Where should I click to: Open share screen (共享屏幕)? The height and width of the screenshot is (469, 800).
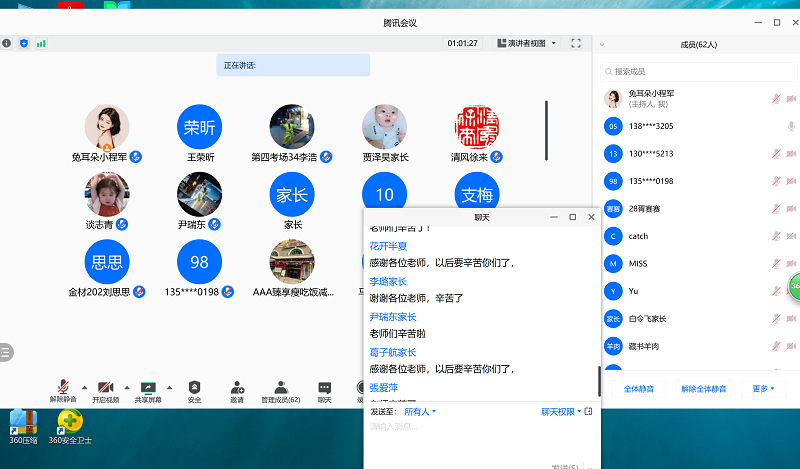click(150, 386)
